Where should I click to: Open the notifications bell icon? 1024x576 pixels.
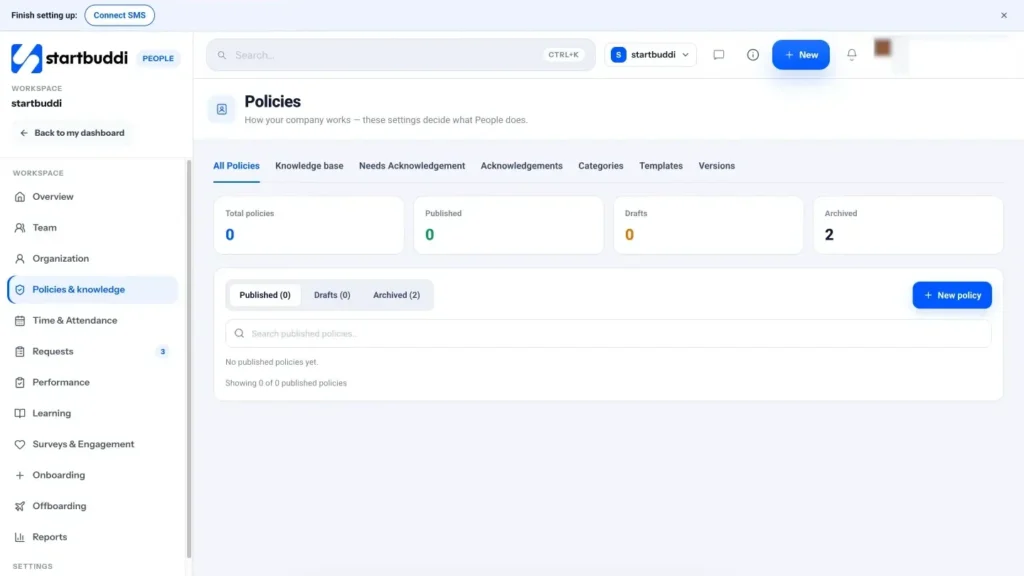[x=852, y=55]
